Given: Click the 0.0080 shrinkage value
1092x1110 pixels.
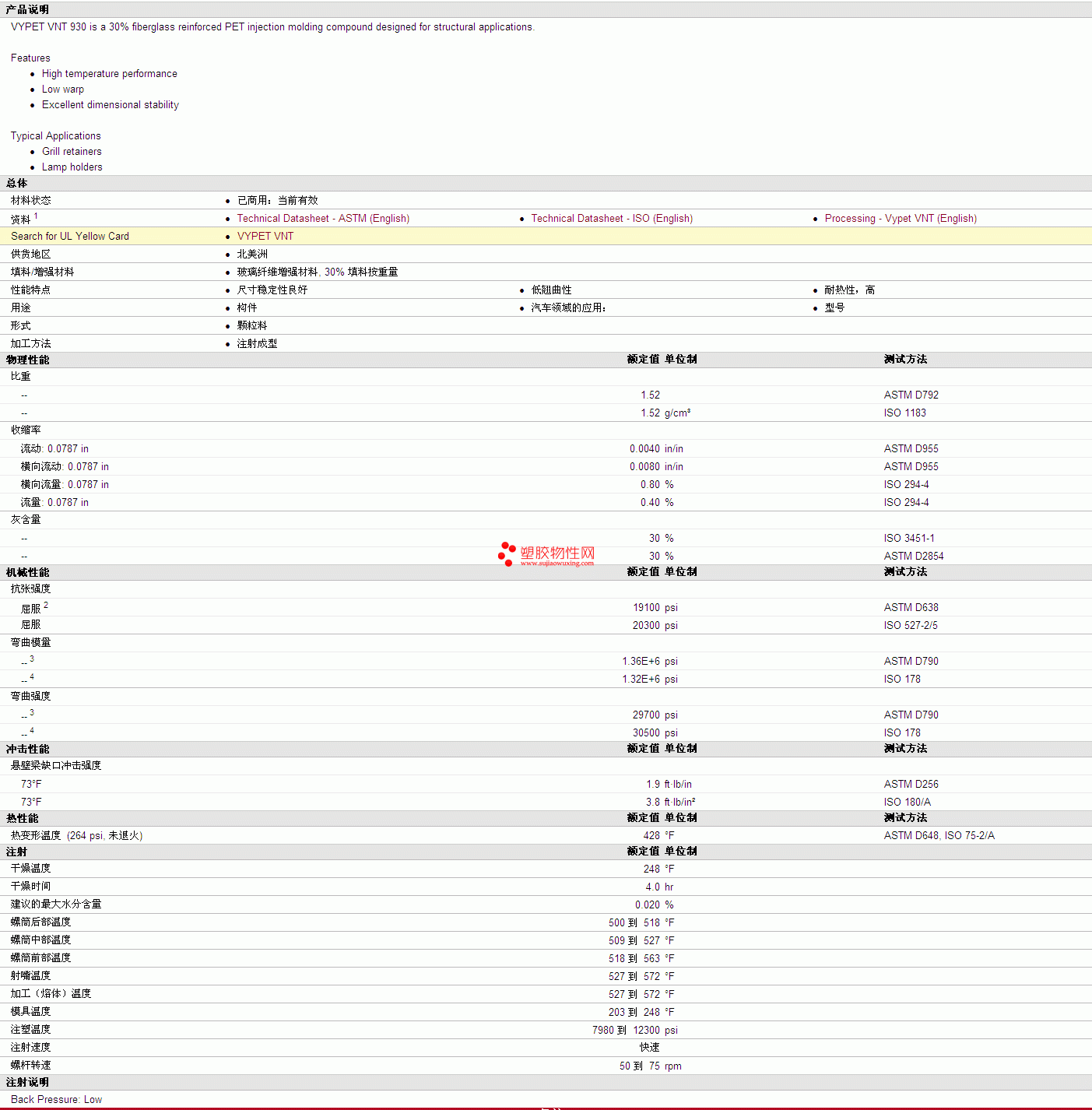Looking at the screenshot, I should (644, 467).
